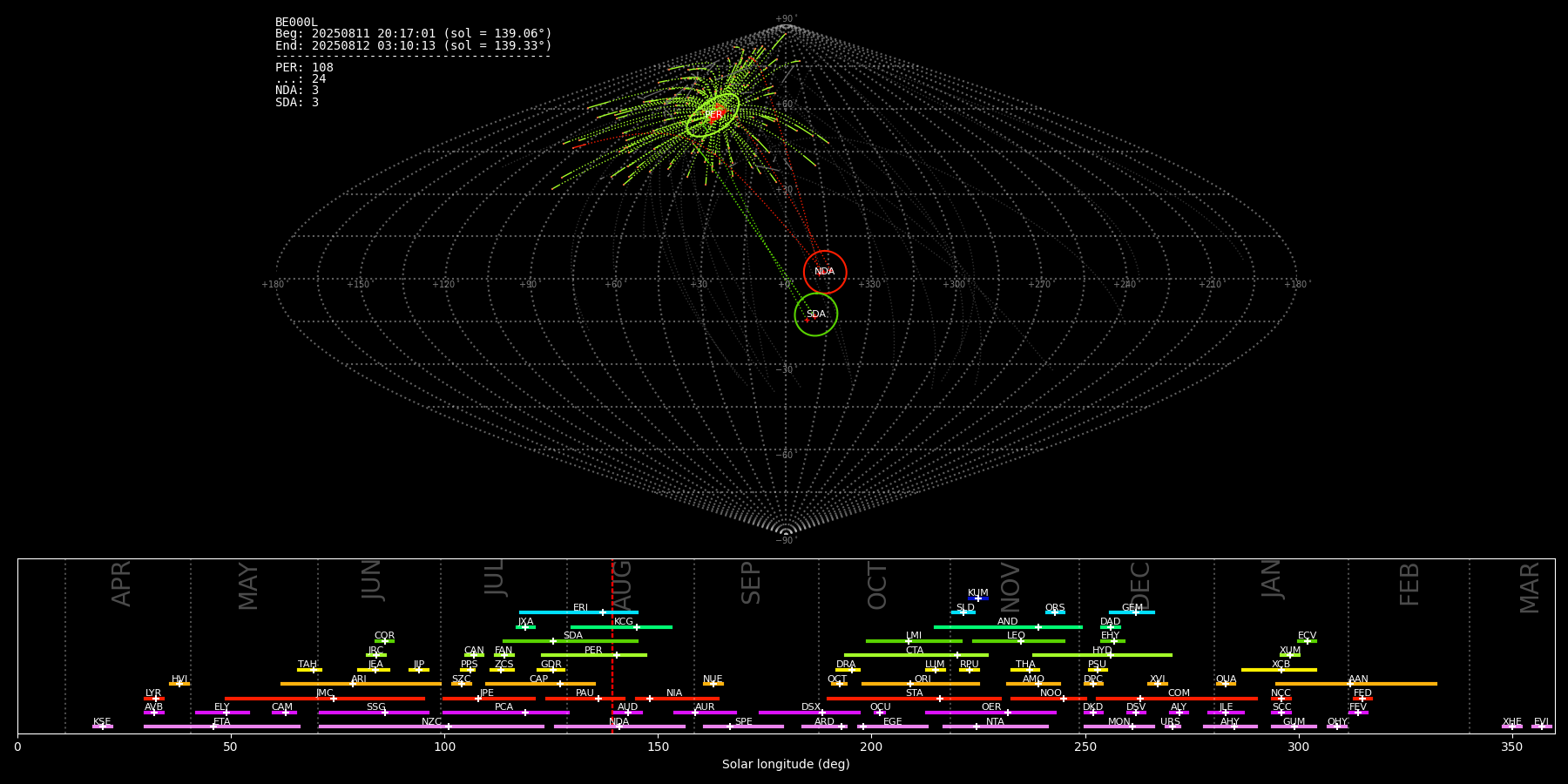This screenshot has height=784, width=1568.
Task: Click the KSE shower label
Action: tap(102, 722)
